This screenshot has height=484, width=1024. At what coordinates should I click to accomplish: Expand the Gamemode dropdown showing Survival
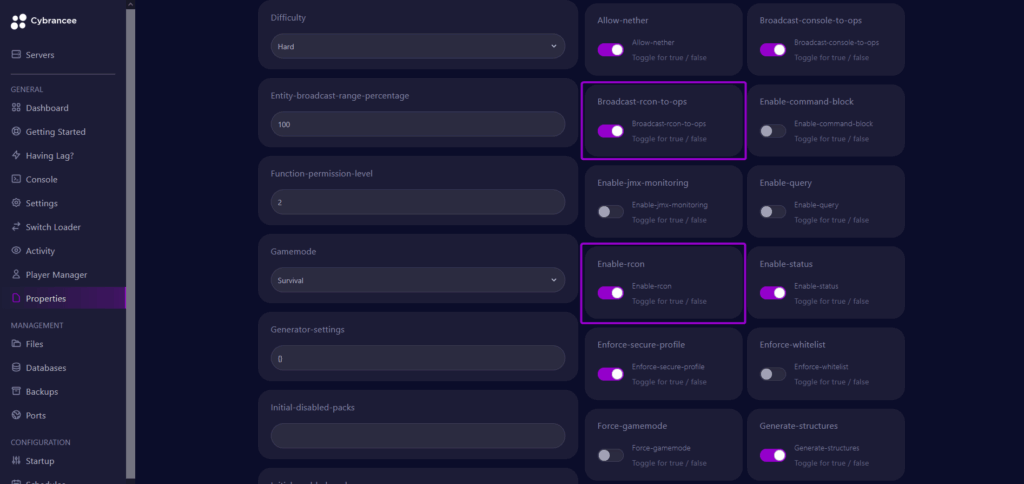click(x=418, y=280)
